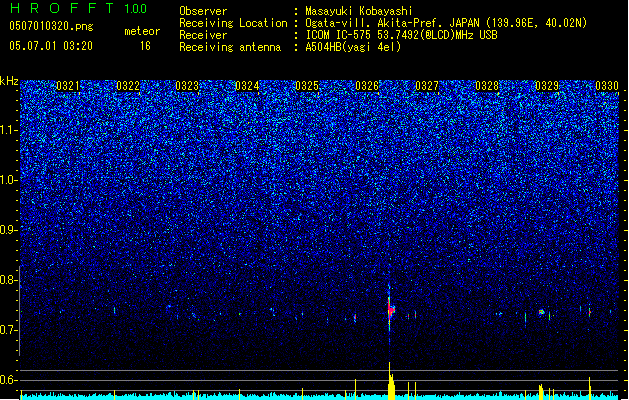The width and height of the screenshot is (629, 400).
Task: Click the date stamp 05.07.01 03:20
Action: (51, 46)
